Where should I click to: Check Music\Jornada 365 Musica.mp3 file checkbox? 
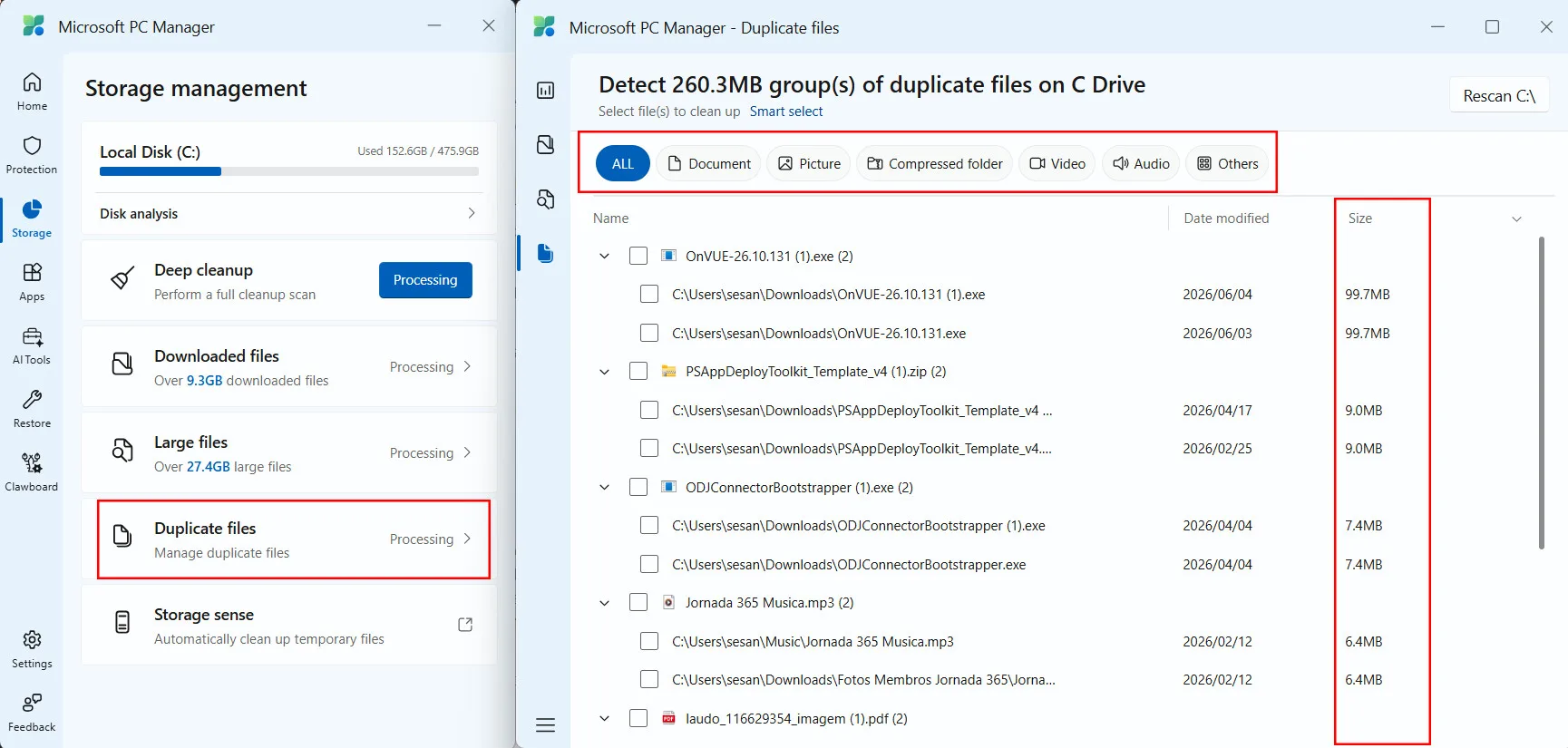[x=649, y=641]
